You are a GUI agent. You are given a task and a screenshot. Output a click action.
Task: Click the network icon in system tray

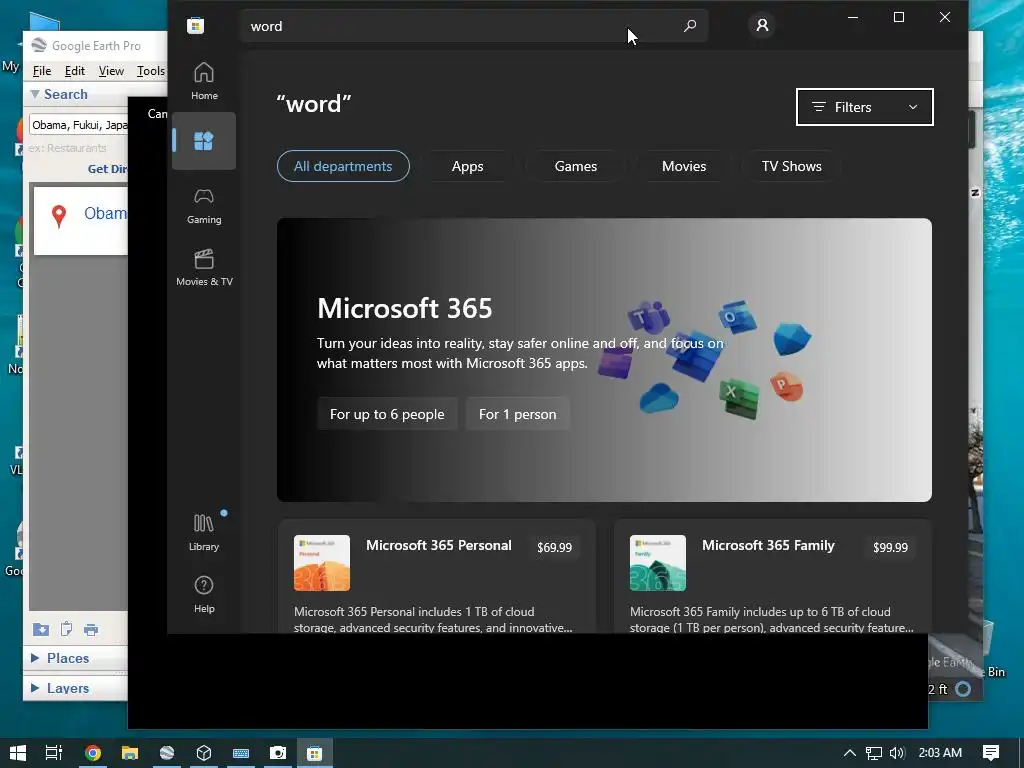(x=874, y=753)
